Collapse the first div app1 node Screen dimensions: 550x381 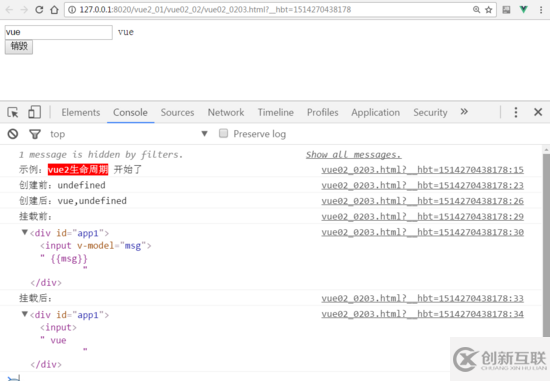(x=25, y=232)
